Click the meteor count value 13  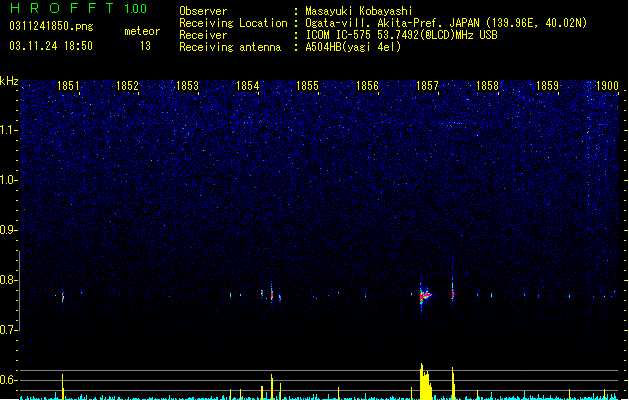tap(145, 46)
